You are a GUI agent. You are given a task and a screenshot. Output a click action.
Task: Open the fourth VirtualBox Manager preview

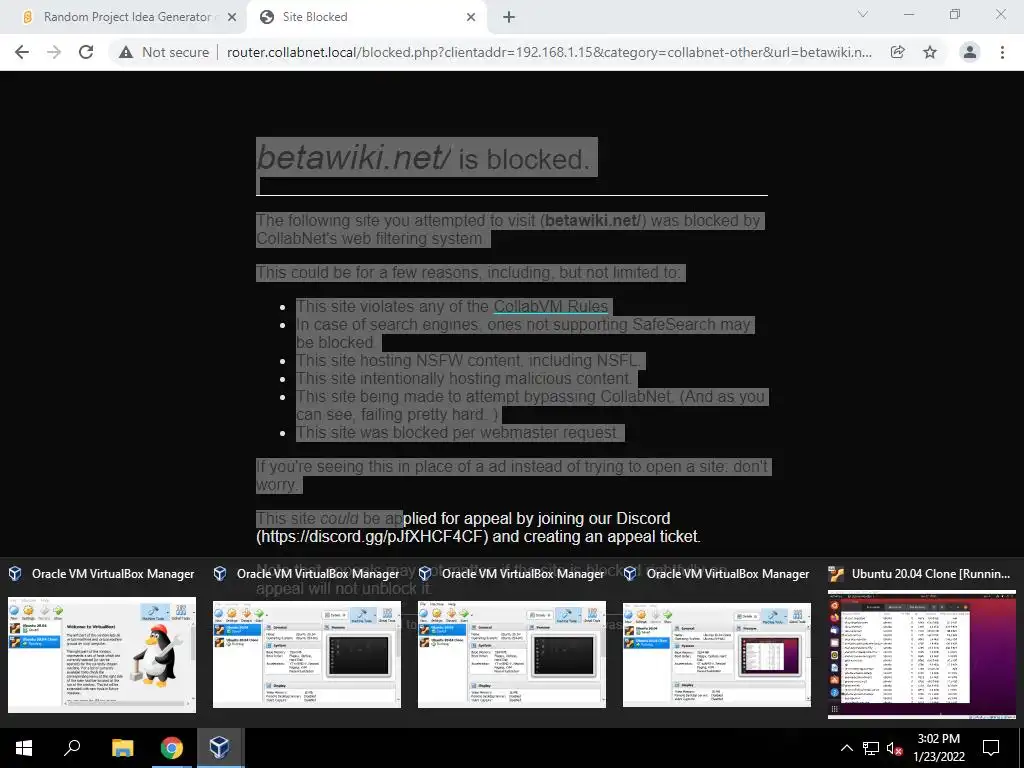click(x=717, y=654)
